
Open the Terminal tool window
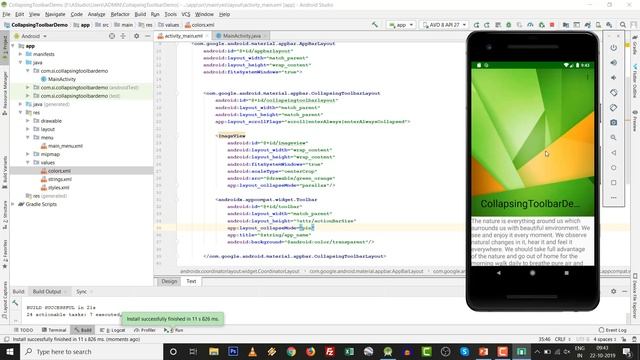(54, 330)
